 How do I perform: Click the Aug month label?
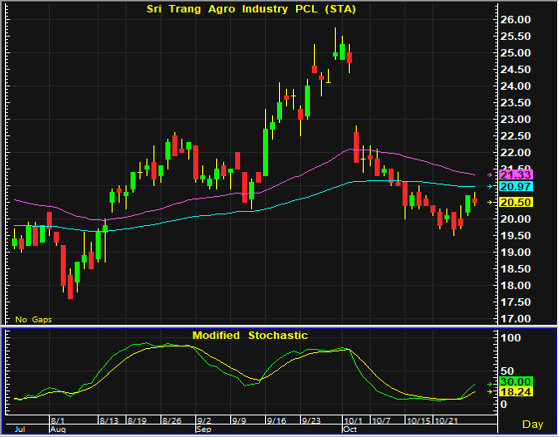[x=58, y=429]
